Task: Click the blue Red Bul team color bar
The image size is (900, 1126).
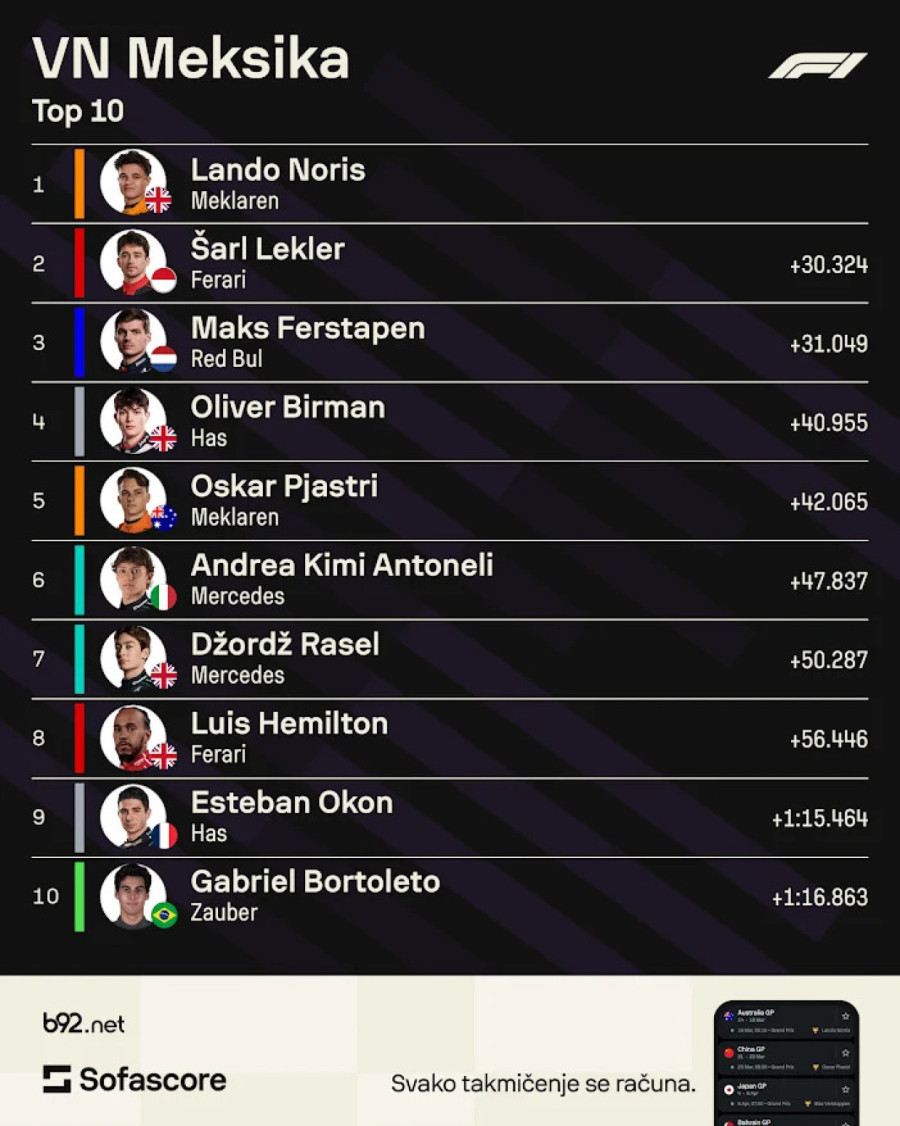Action: pos(79,342)
